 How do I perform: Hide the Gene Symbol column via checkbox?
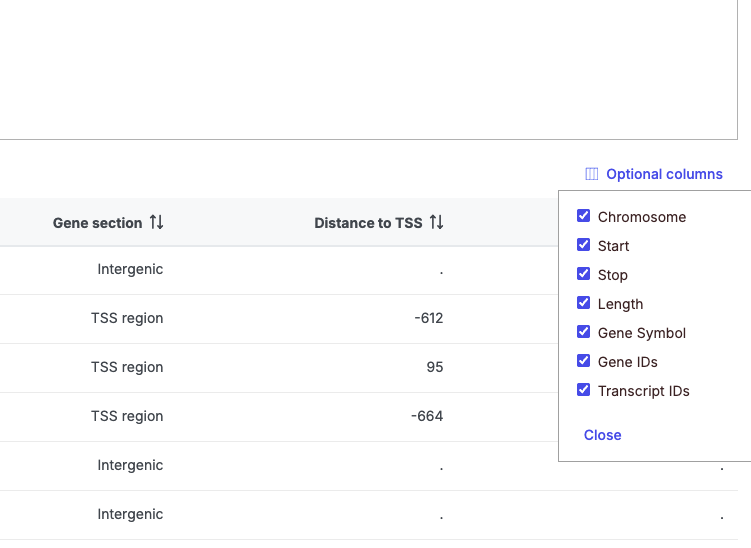[x=584, y=332]
